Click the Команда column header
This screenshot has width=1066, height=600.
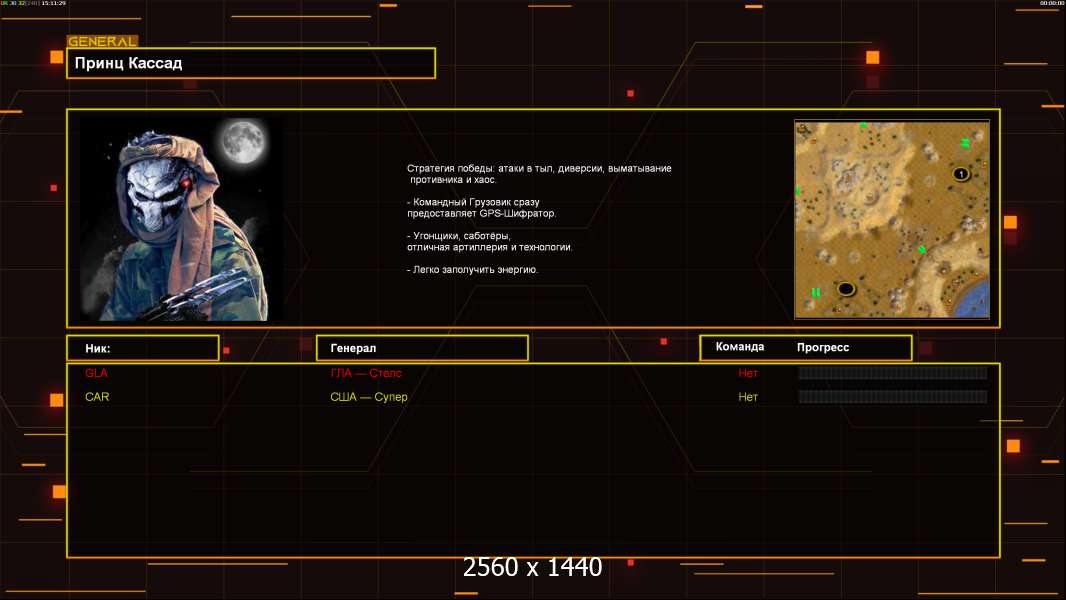pos(740,347)
